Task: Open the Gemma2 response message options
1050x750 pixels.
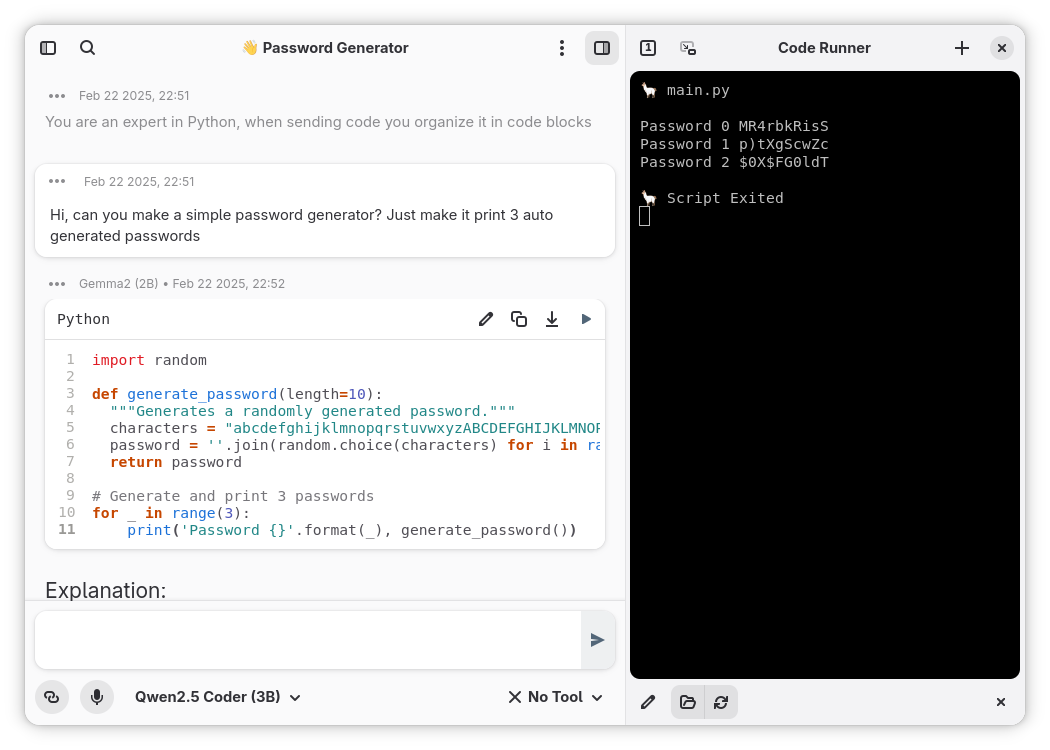Action: pos(57,284)
